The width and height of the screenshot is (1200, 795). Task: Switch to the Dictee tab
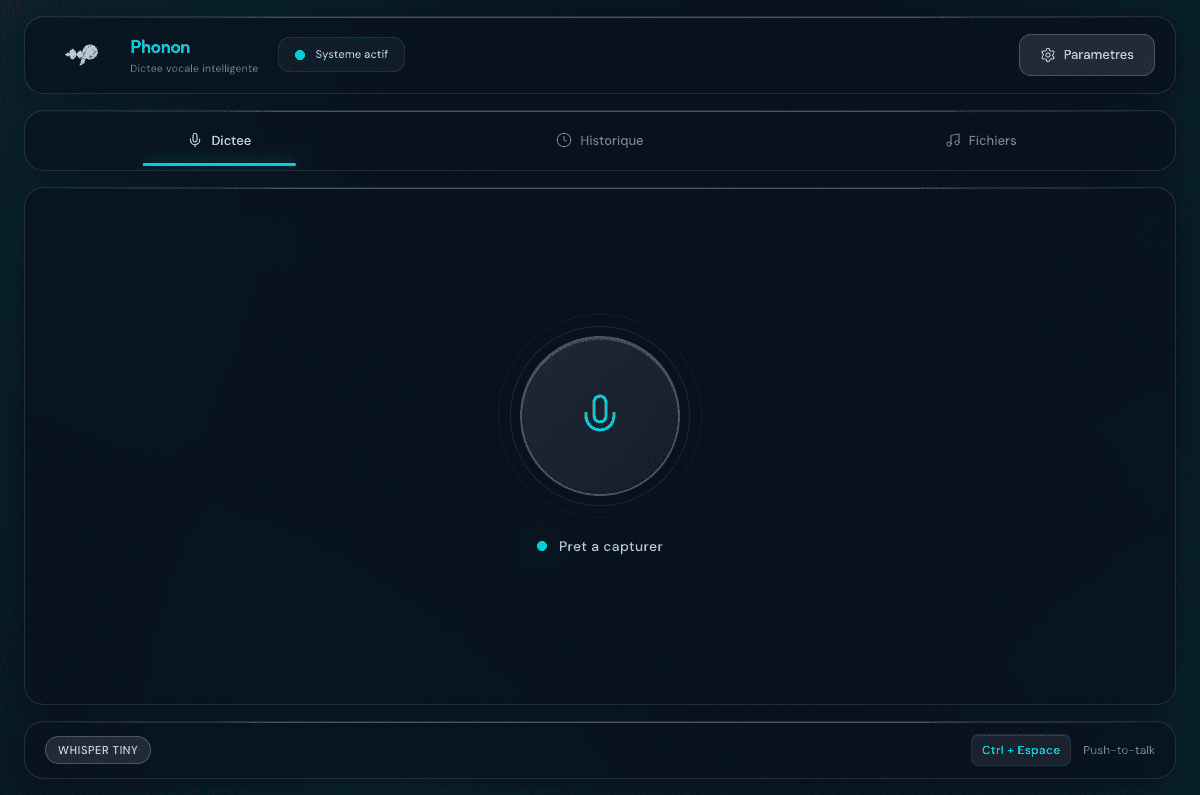[220, 140]
